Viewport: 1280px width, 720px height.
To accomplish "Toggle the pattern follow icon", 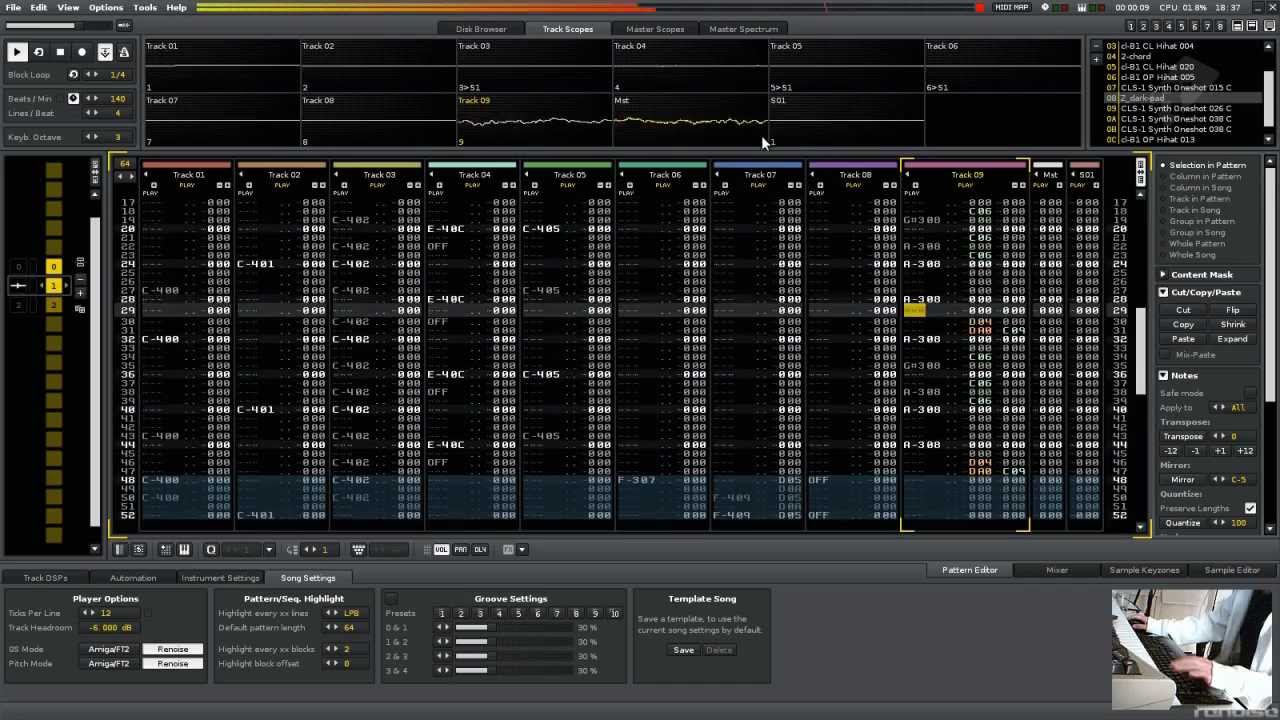I will pyautogui.click(x=105, y=52).
